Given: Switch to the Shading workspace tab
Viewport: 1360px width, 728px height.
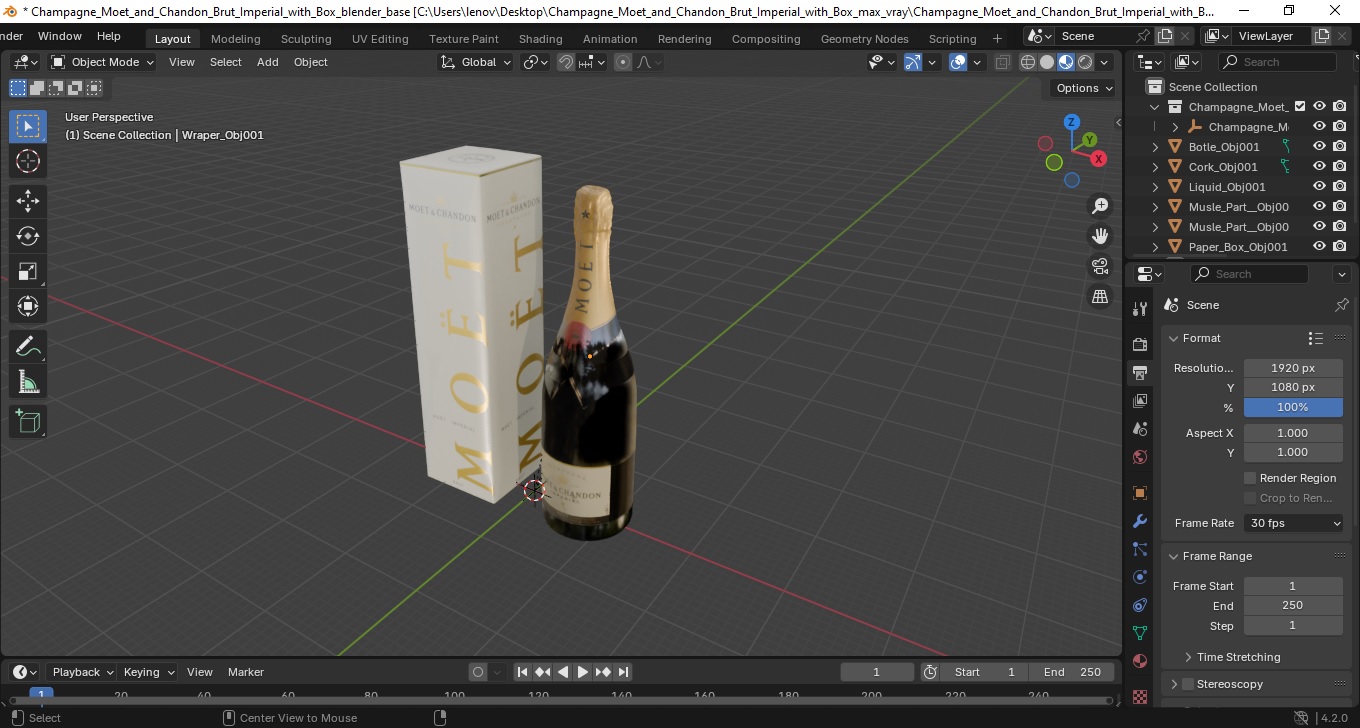Looking at the screenshot, I should [x=540, y=39].
